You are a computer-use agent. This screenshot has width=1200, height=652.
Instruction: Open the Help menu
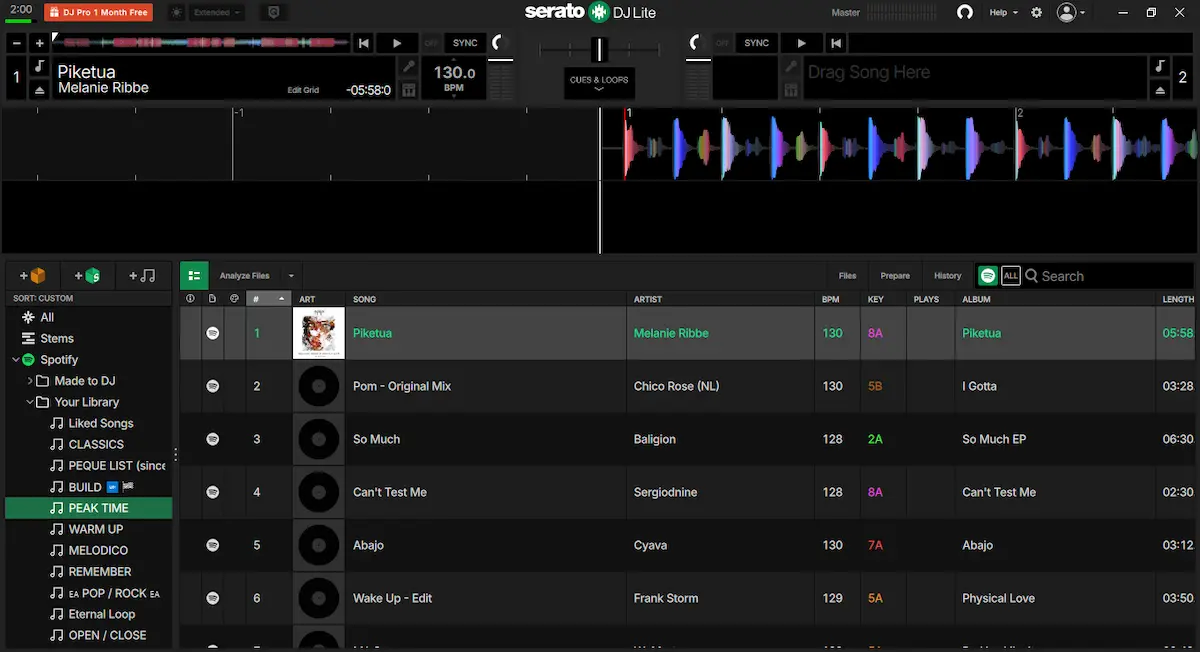pos(1003,12)
